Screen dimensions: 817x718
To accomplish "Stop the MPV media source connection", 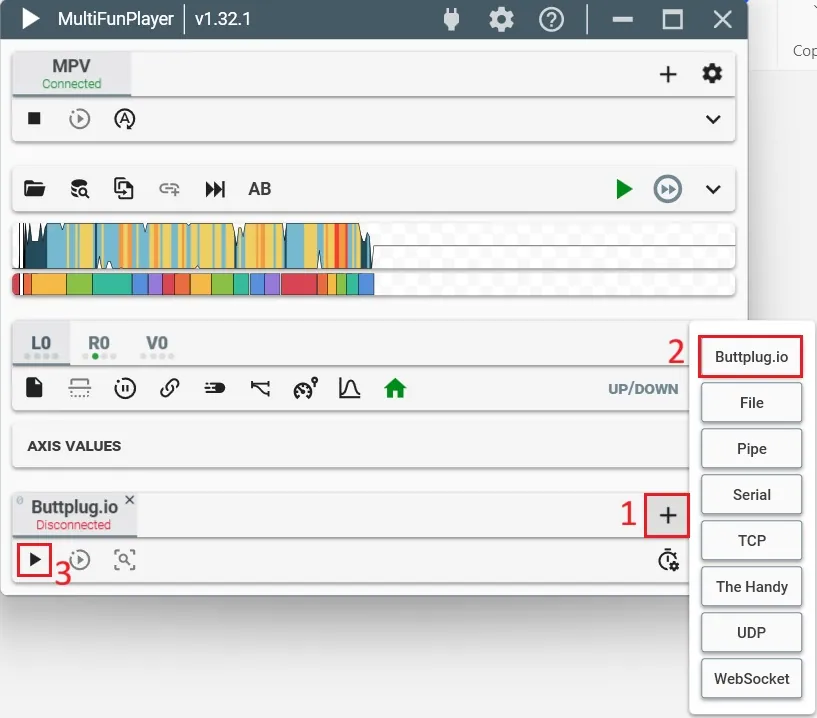I will [x=34, y=118].
